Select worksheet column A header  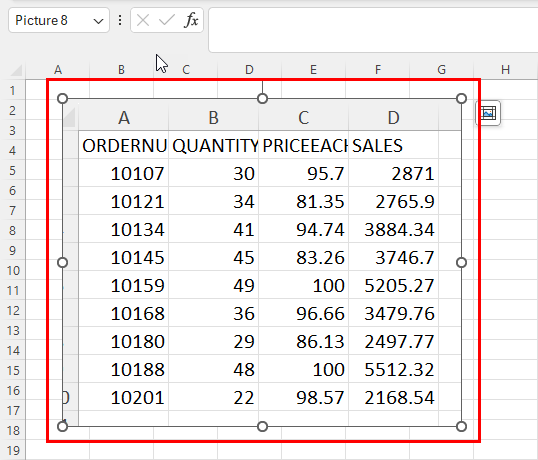(58, 70)
